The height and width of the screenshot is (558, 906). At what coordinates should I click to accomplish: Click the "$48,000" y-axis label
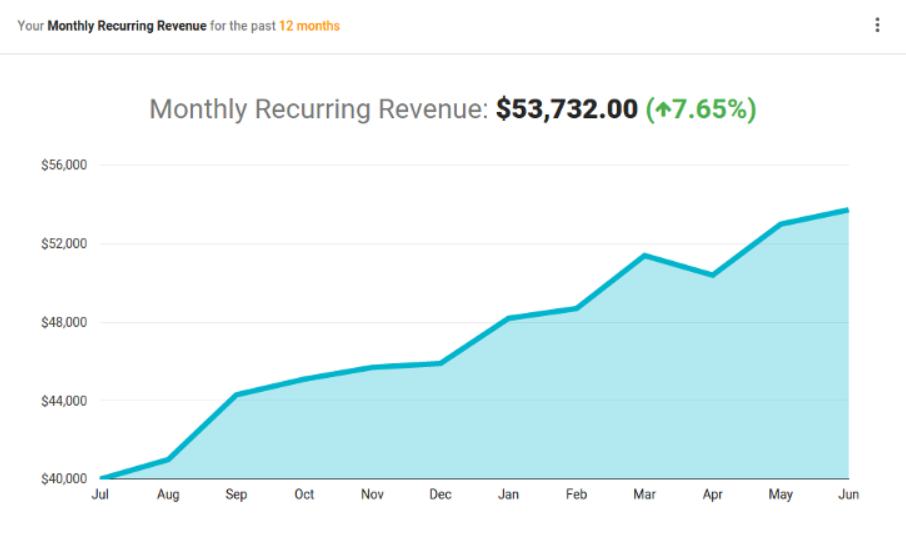coord(64,322)
